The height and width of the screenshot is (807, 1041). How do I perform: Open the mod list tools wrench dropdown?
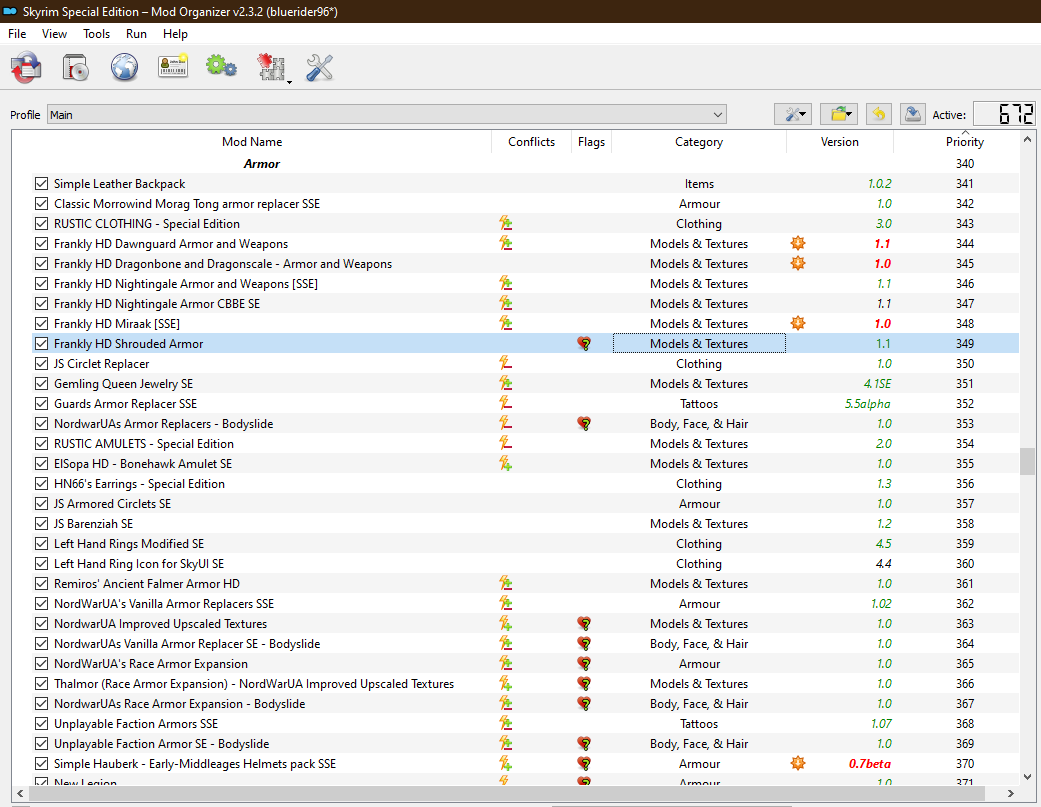tap(793, 114)
